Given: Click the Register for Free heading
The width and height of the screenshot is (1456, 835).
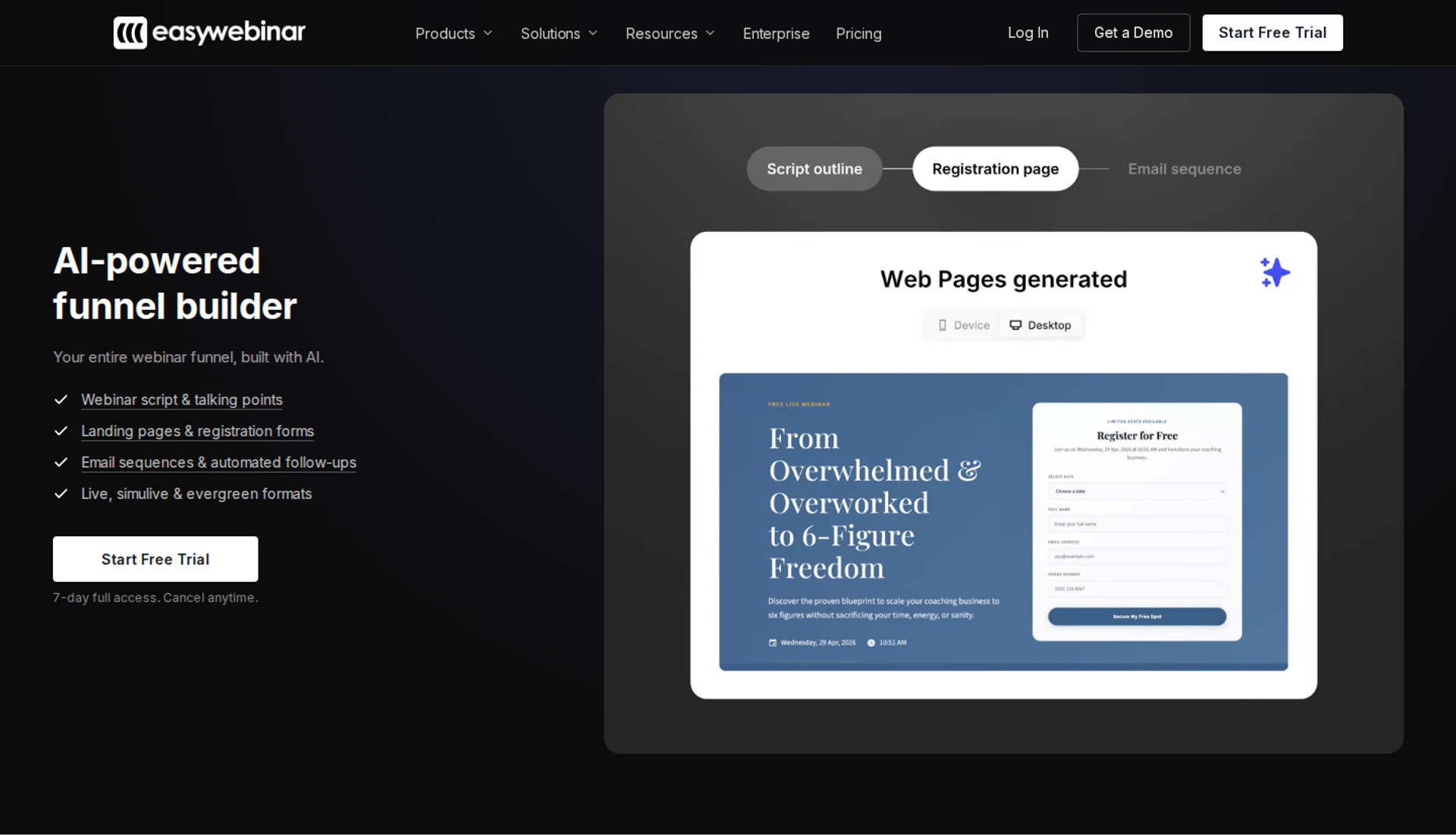Looking at the screenshot, I should [1137, 435].
